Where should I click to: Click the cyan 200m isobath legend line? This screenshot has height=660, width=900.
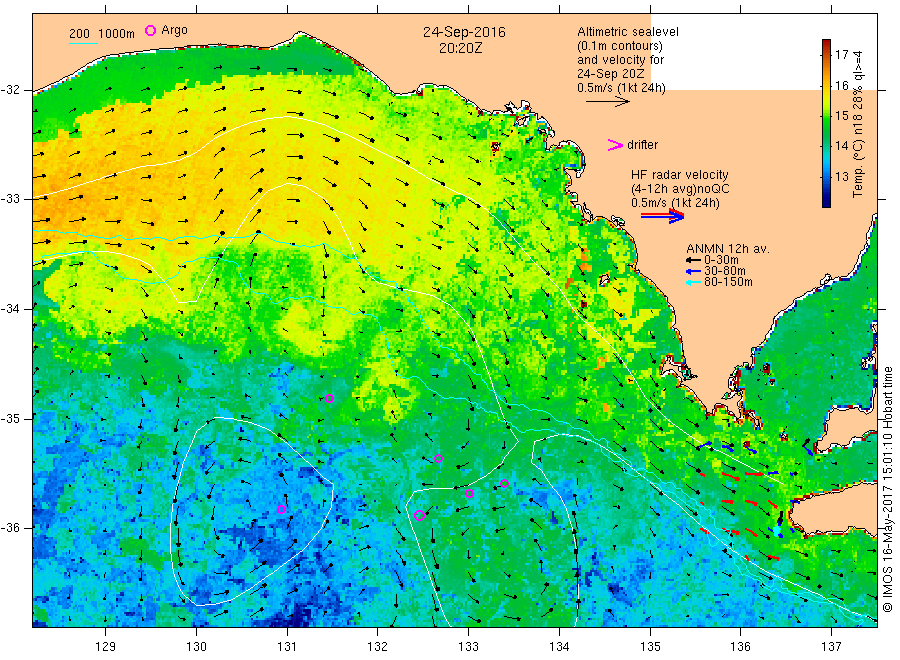84,42
